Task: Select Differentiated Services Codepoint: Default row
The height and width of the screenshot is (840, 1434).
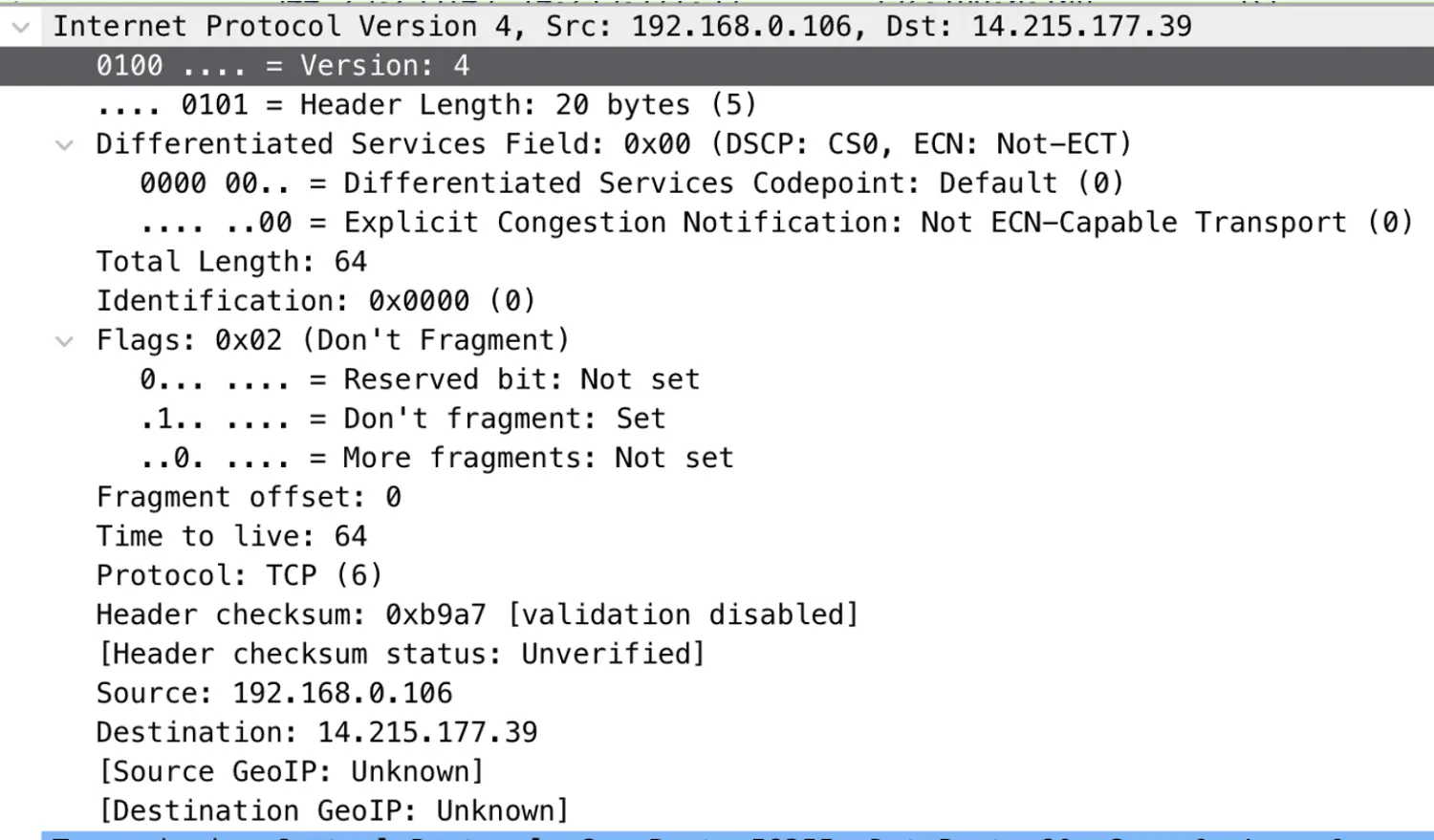Action: (717, 183)
